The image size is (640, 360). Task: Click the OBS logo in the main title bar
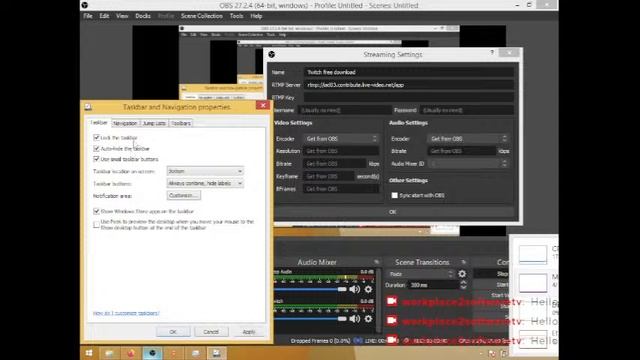(85, 5)
